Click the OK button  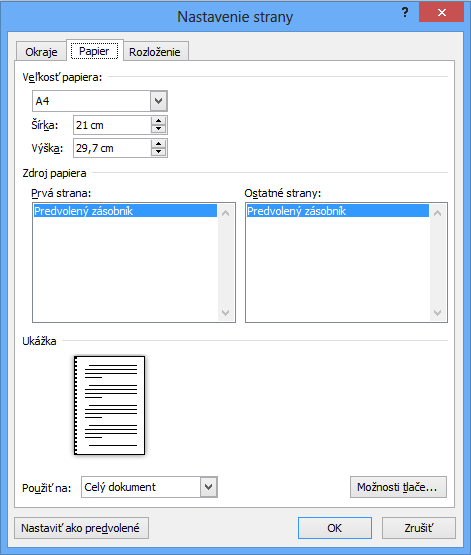334,528
